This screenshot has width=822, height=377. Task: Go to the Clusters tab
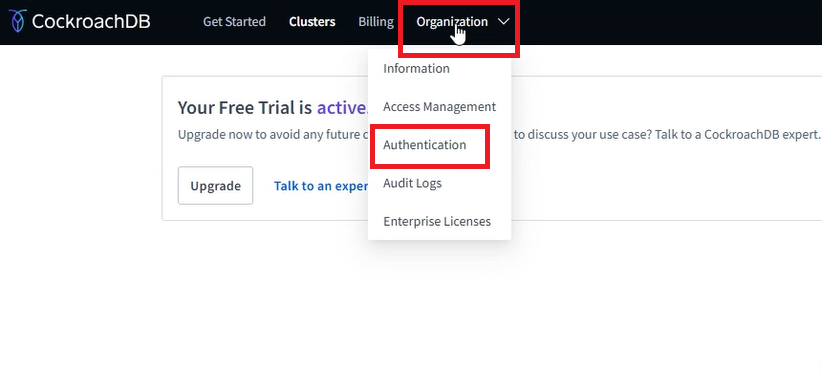312,21
